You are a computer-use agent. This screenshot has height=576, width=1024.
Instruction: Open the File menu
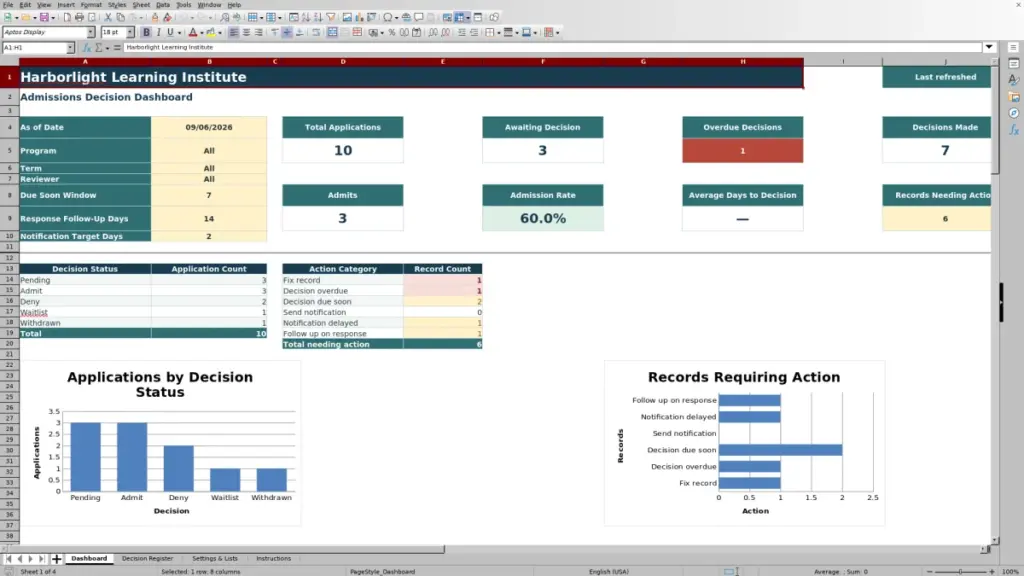8,5
